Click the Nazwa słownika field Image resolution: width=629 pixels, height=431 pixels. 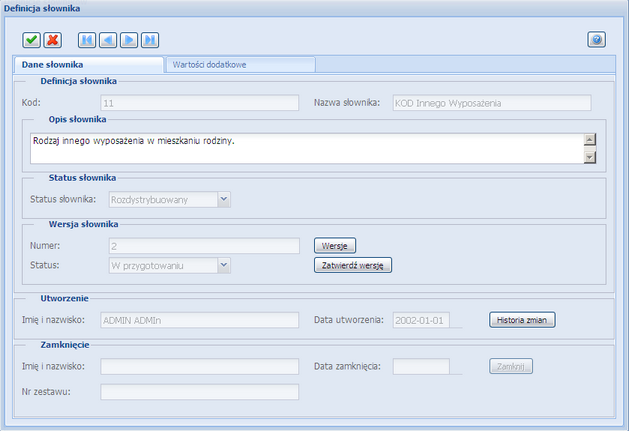pyautogui.click(x=489, y=102)
